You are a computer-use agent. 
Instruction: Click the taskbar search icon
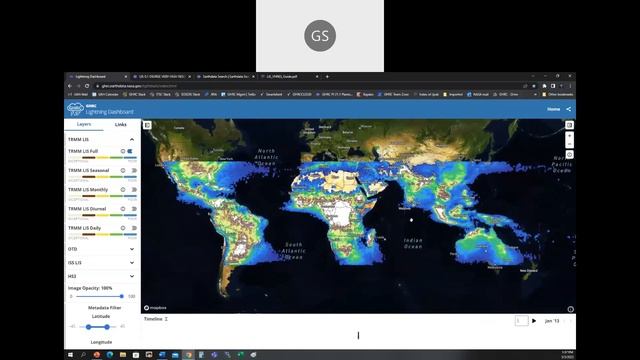(83, 355)
